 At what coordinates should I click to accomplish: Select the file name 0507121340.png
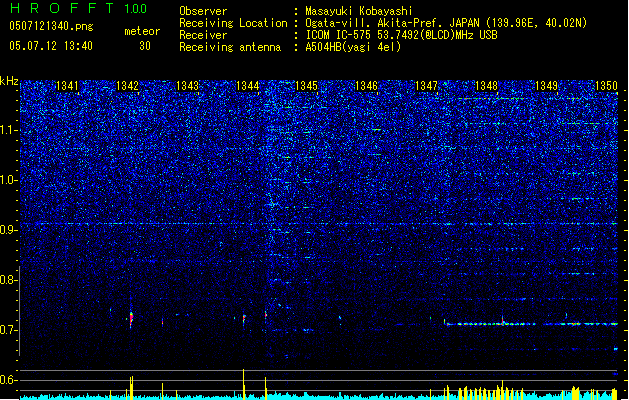click(51, 27)
